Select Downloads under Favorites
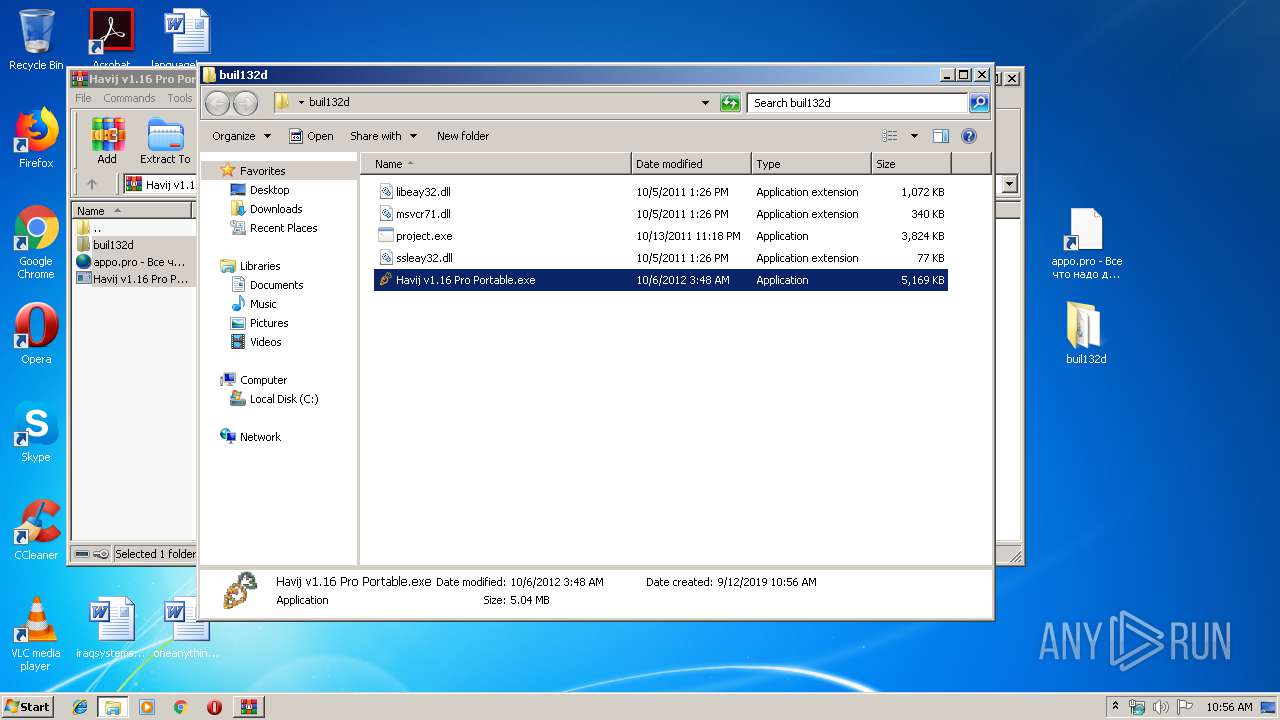 click(276, 209)
